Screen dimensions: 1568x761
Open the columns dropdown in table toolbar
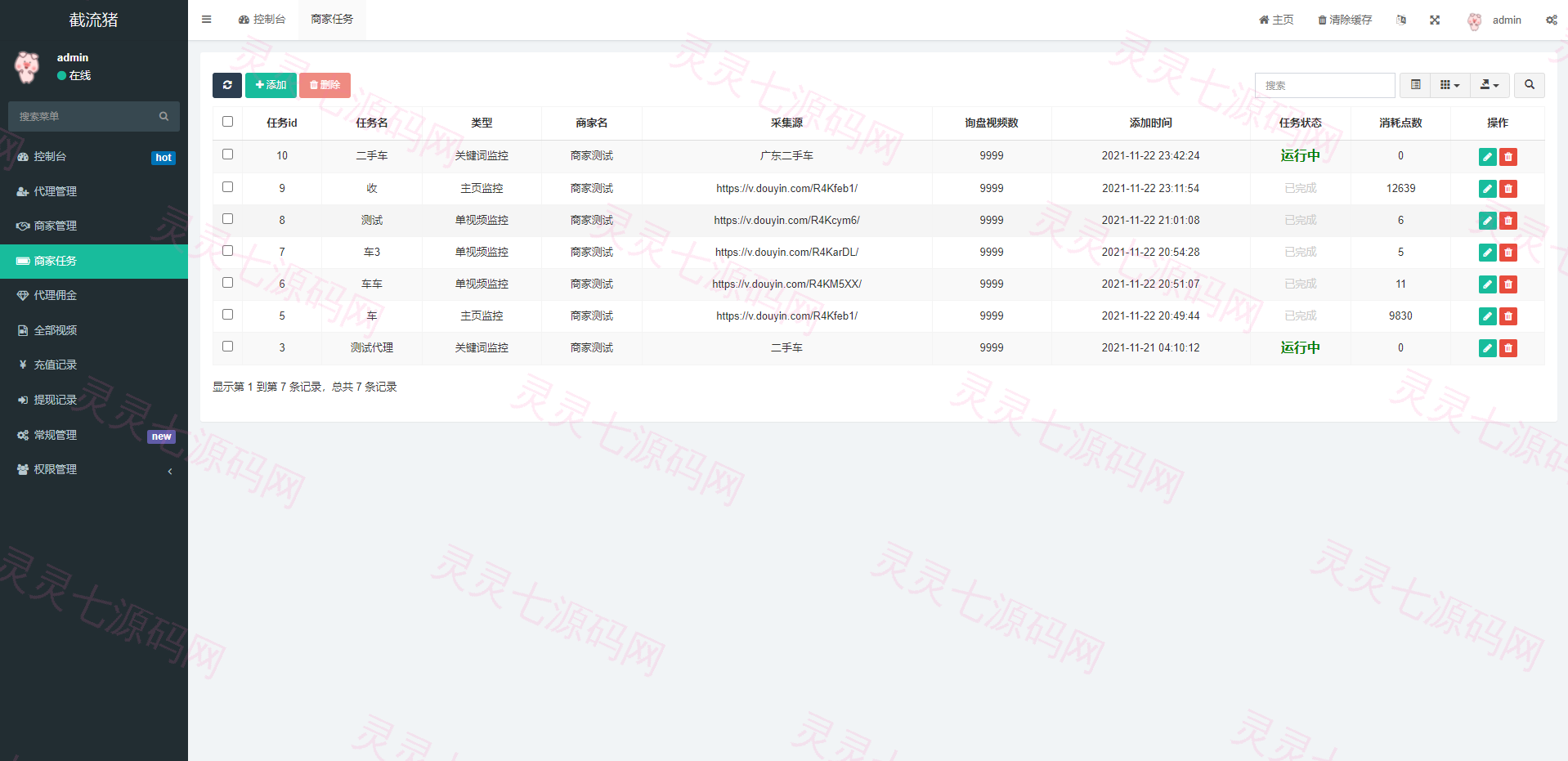[x=1449, y=85]
